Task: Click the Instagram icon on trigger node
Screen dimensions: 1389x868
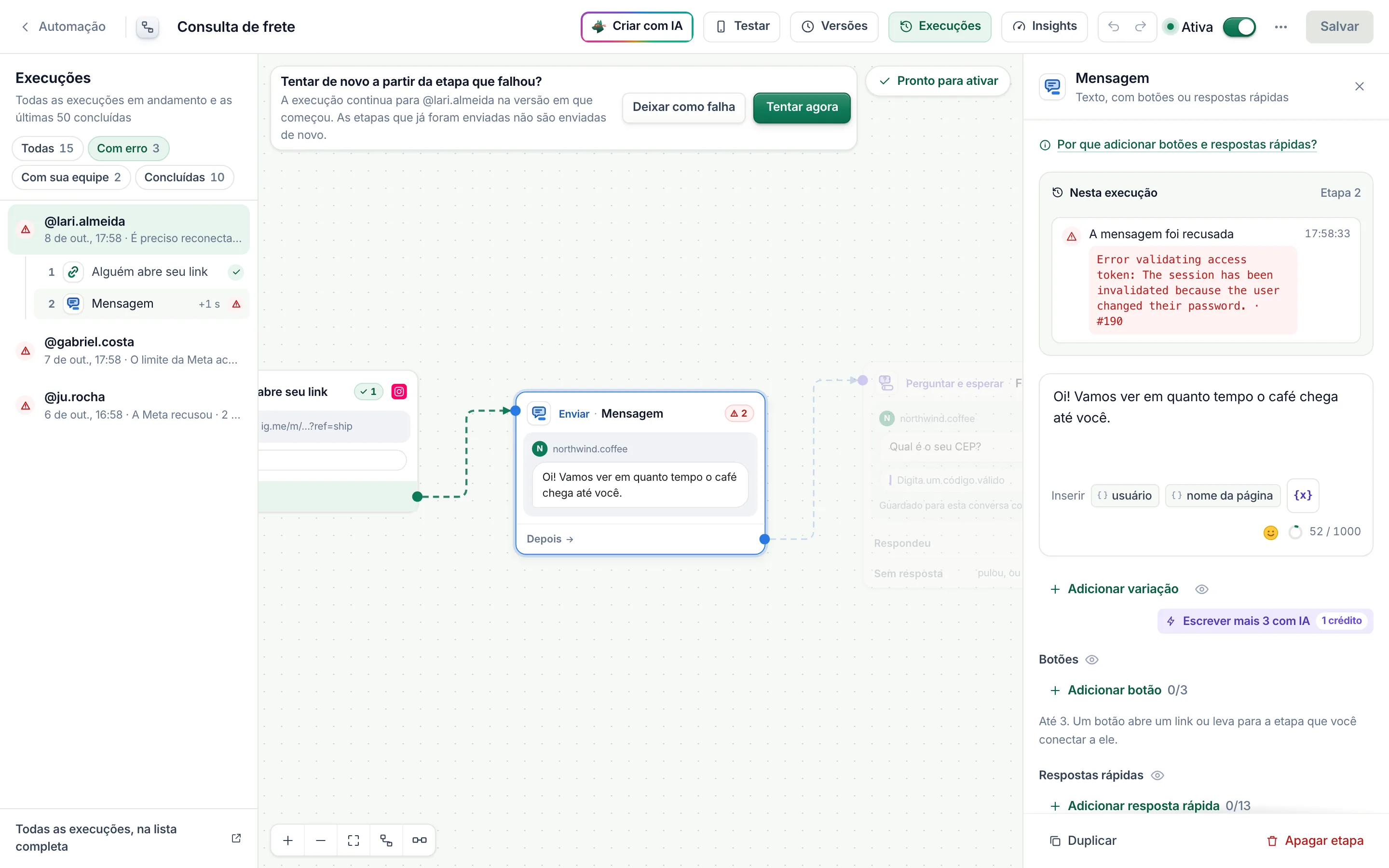Action: point(399,392)
